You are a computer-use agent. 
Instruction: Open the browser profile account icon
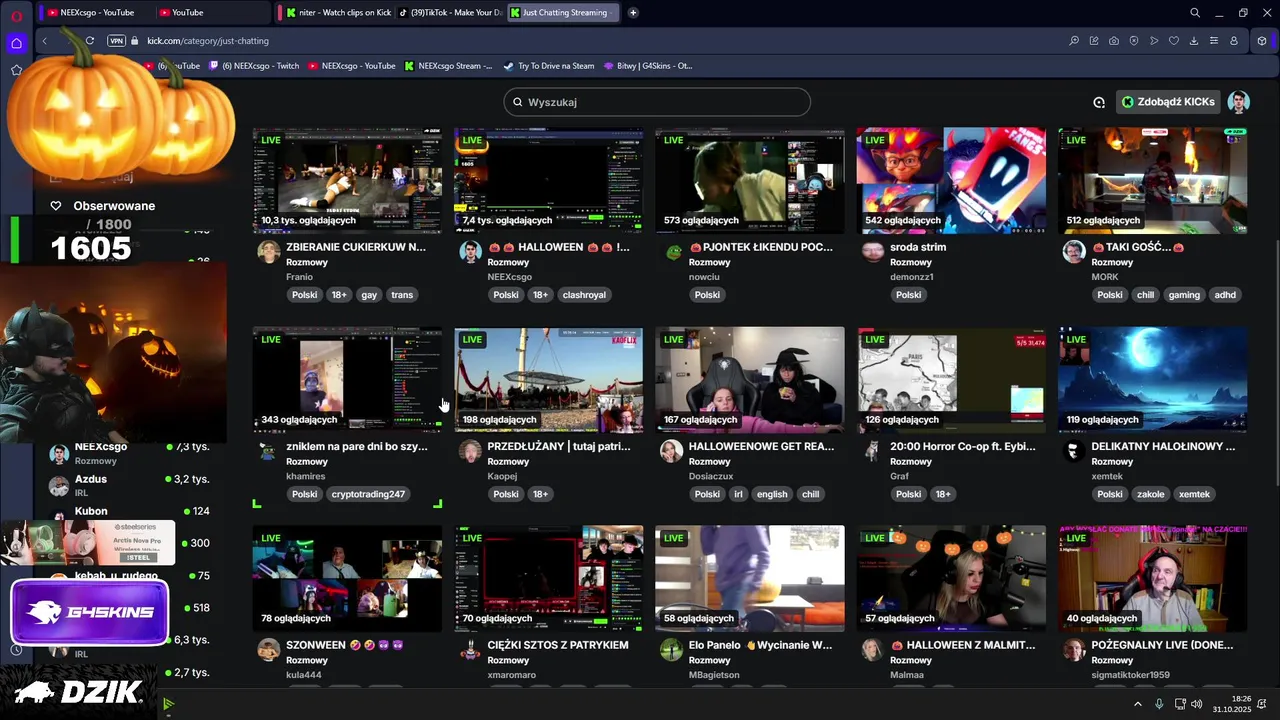[x=1234, y=41]
